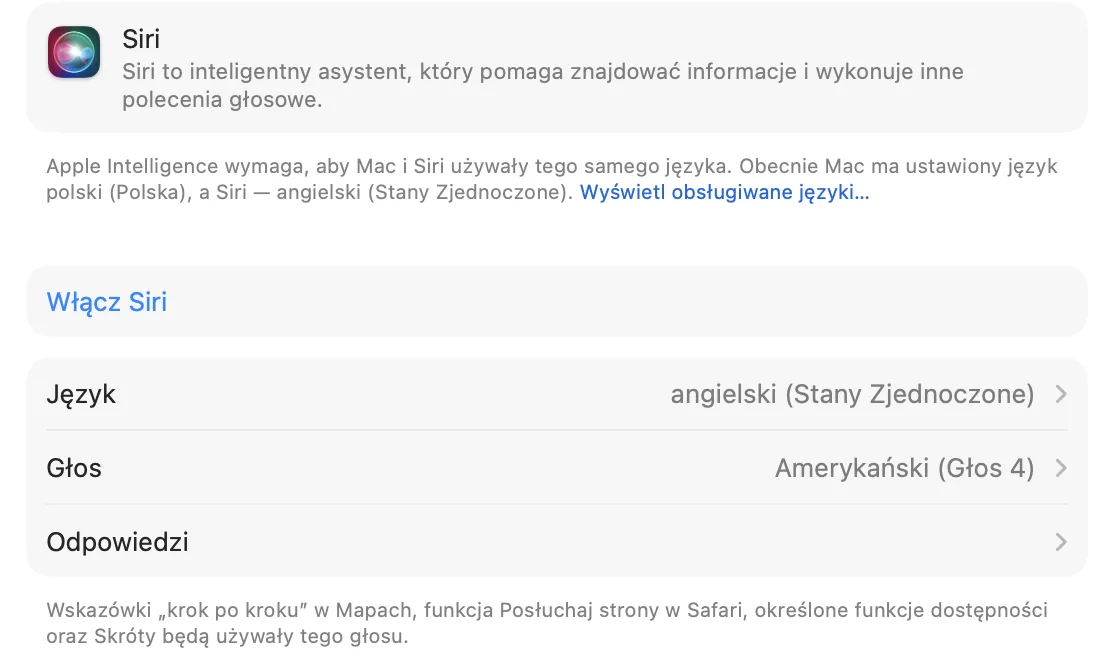Enable Siri via Włącz Siri
The width and height of the screenshot is (1102, 662).
[x=107, y=302]
